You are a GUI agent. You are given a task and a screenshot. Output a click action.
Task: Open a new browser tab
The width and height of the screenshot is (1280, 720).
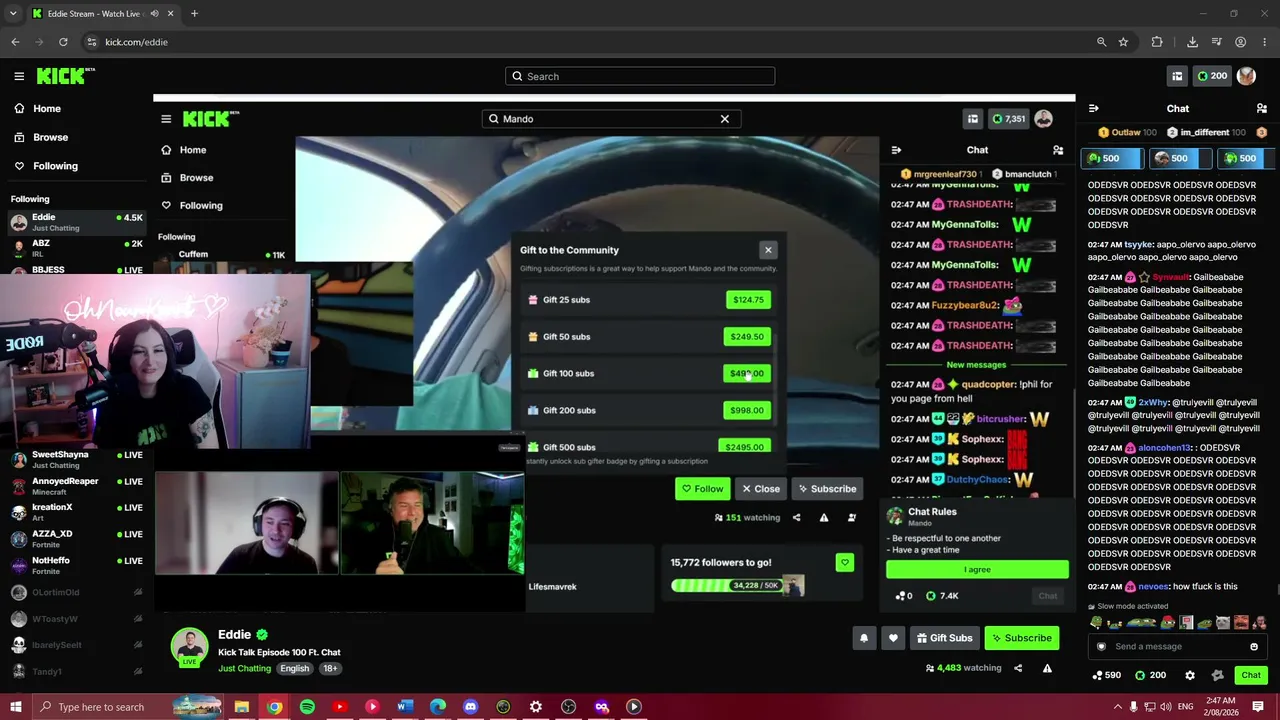tap(194, 14)
